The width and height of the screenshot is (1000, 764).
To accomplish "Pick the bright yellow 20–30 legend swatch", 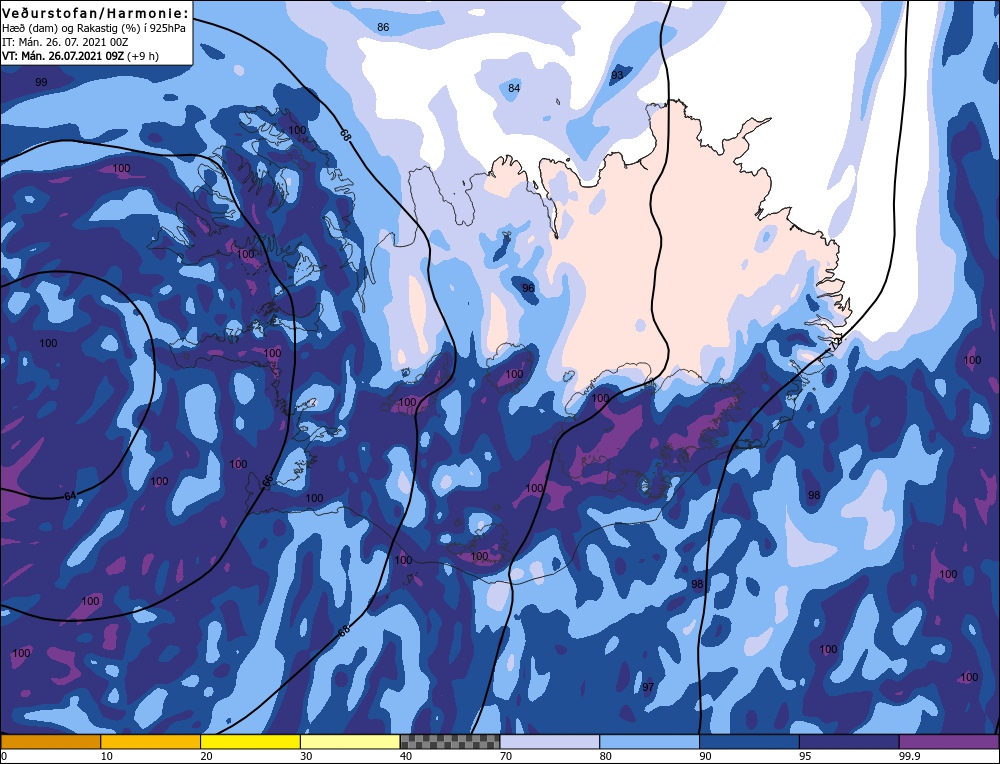I will pos(250,741).
